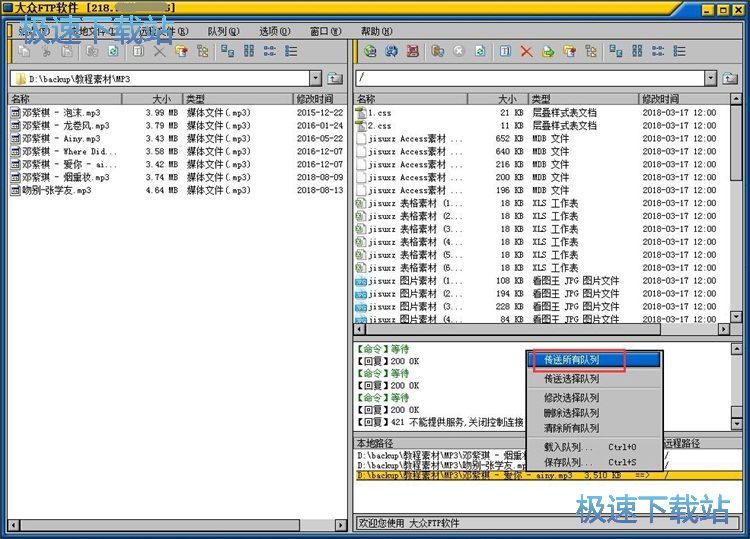Click the remote list vertical scrollbar down arrow
750x539 pixels.
click(x=736, y=317)
